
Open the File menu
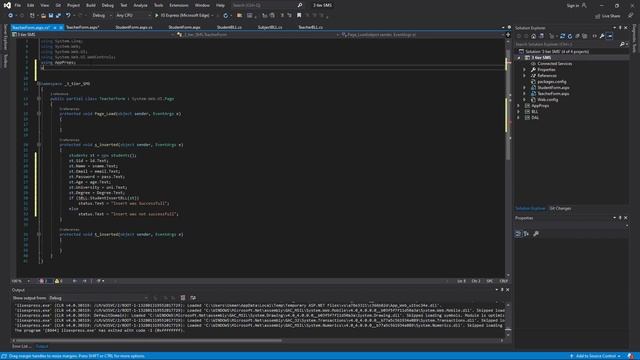(18, 5)
